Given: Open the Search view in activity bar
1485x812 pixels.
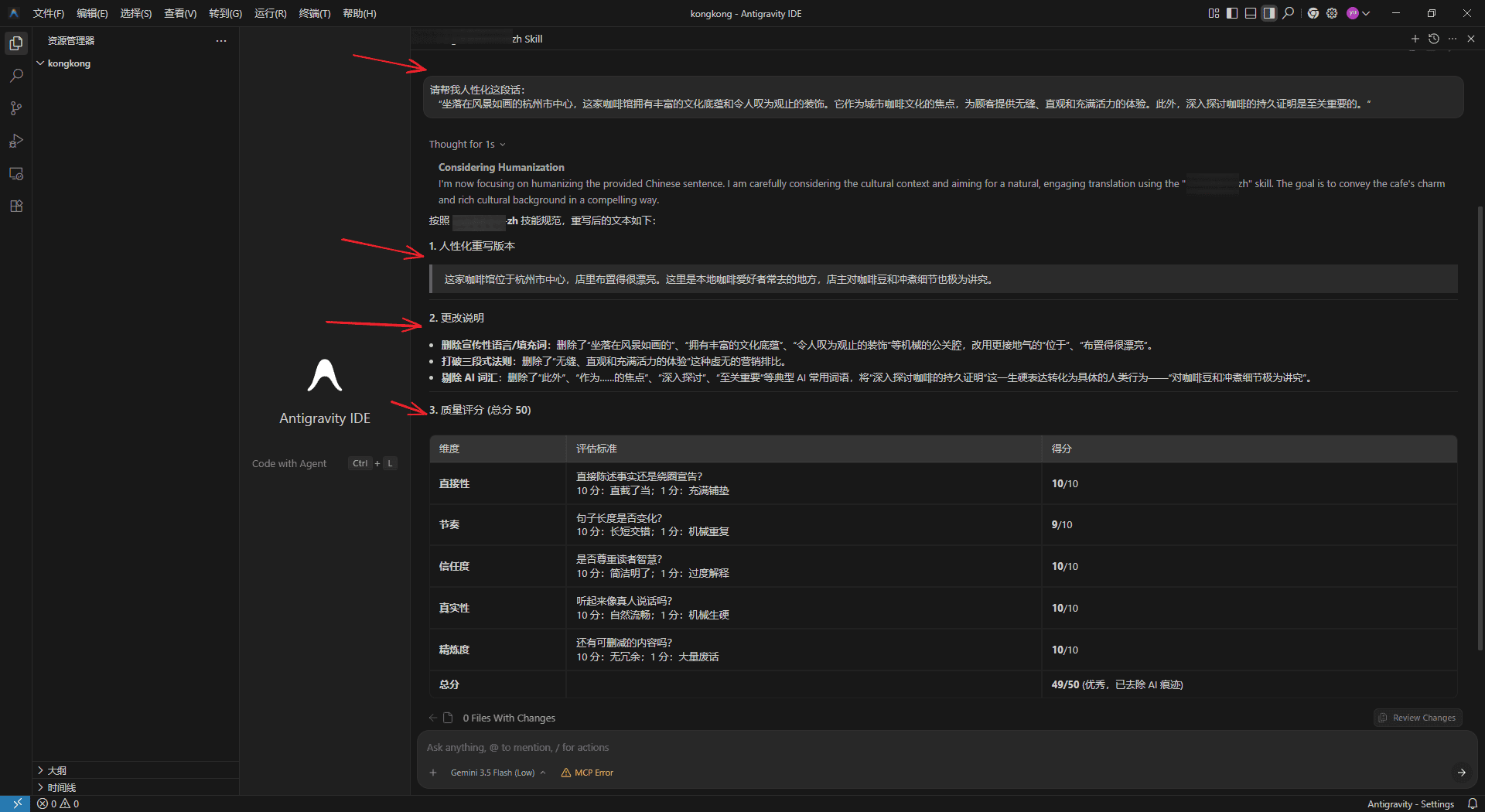Looking at the screenshot, I should click(16, 76).
